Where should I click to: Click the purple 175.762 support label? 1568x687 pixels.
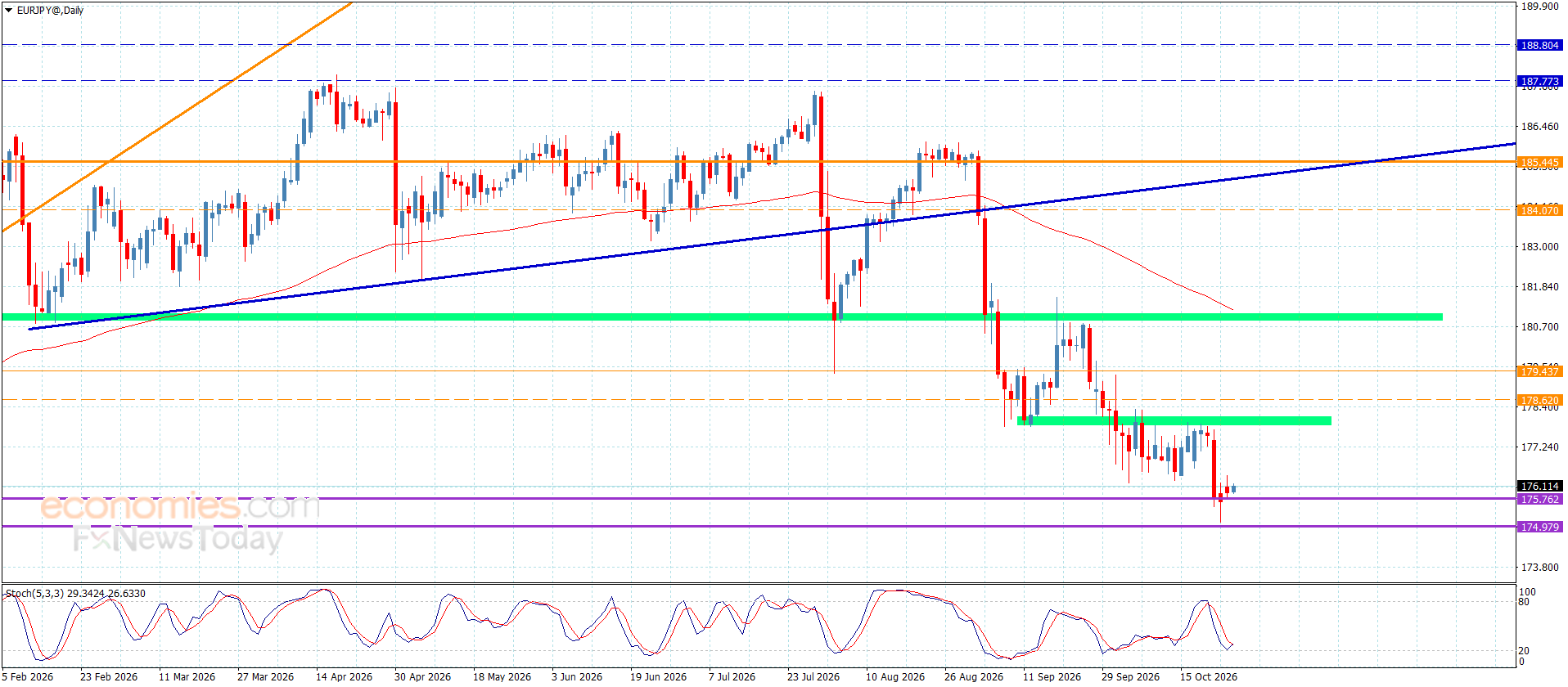point(1539,500)
